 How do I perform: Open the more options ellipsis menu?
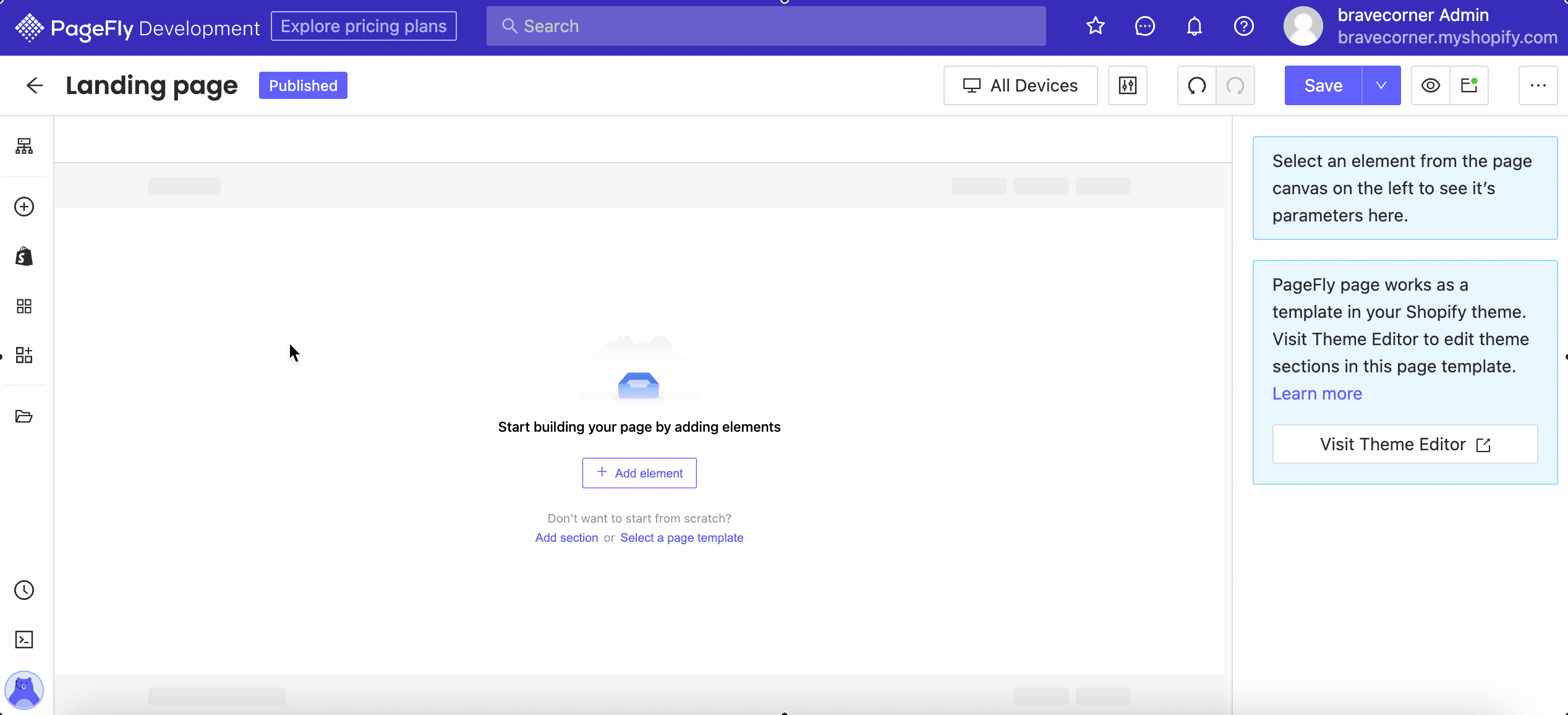(x=1538, y=85)
